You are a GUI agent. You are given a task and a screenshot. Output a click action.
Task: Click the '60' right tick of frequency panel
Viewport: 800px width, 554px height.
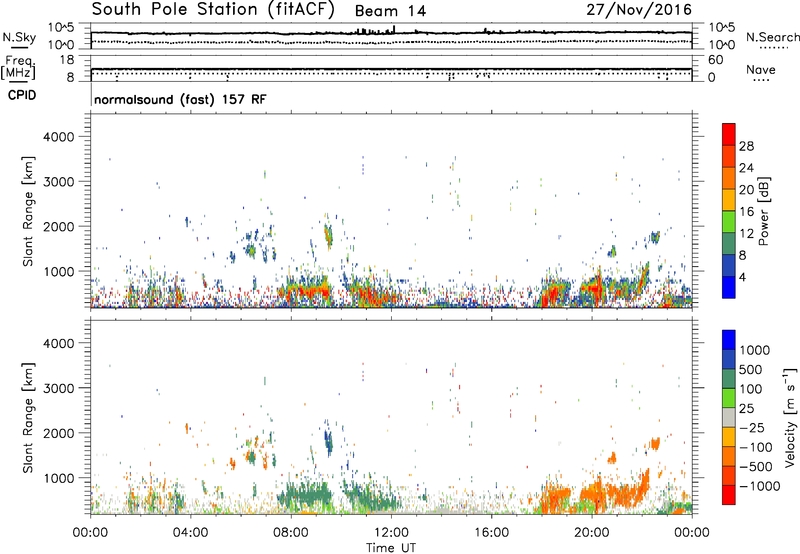(715, 60)
